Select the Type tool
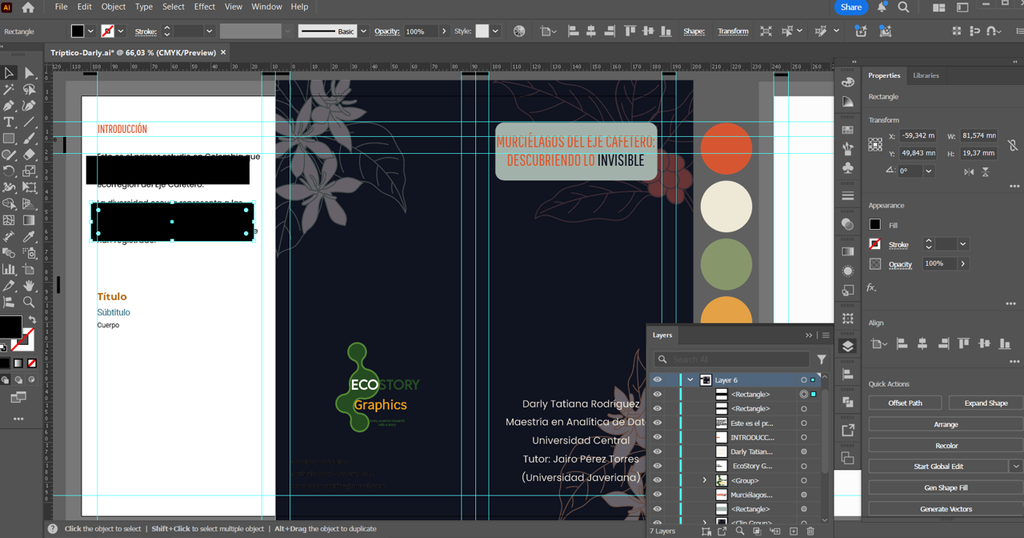1024x538 pixels. [x=9, y=122]
